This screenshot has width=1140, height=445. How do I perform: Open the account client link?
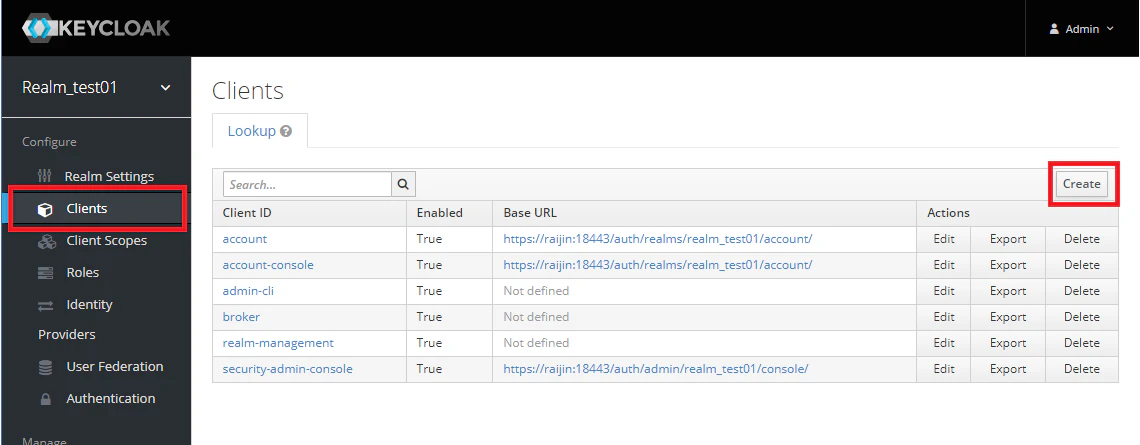244,238
